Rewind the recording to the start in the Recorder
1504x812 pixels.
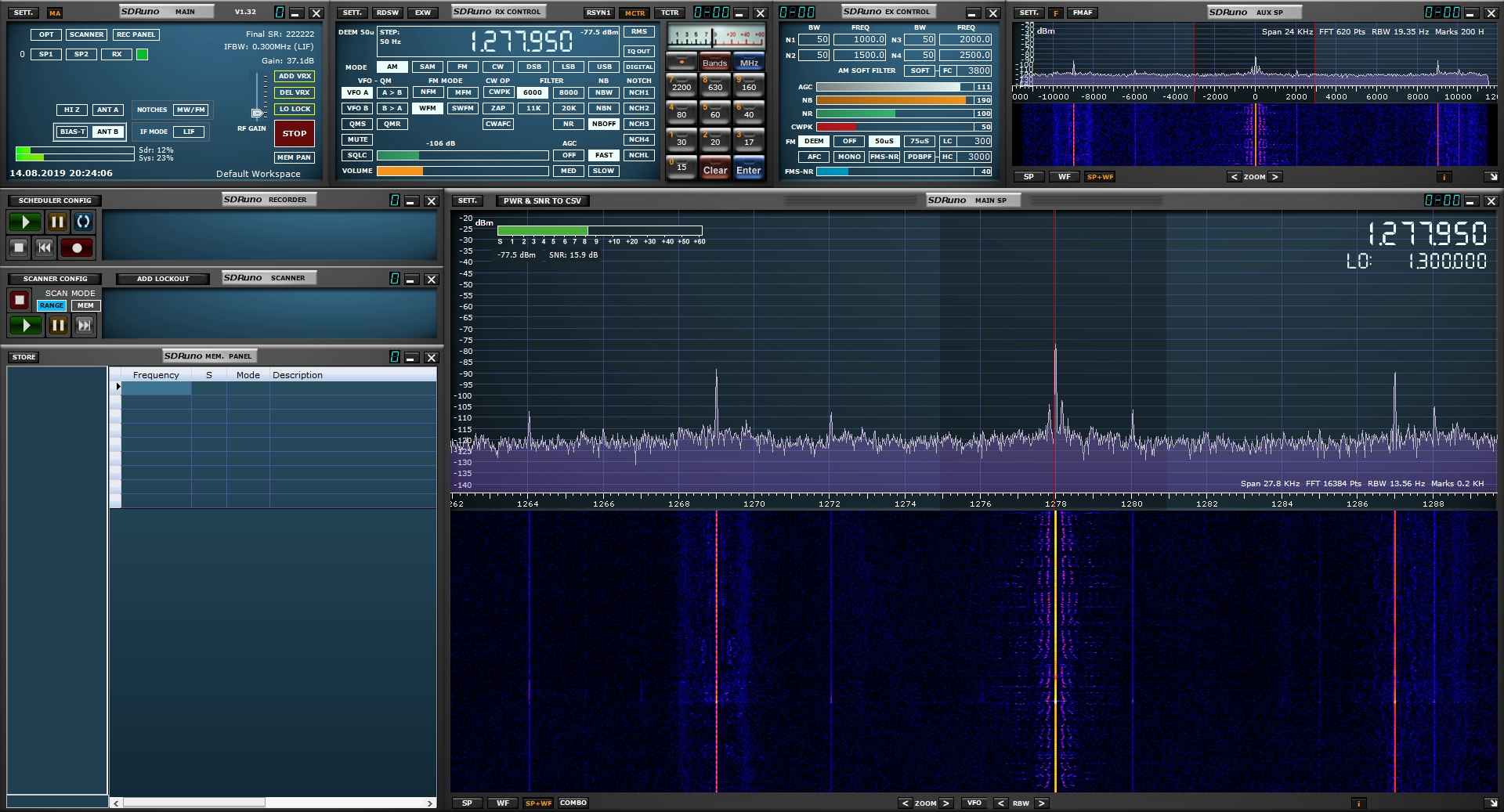(45, 247)
